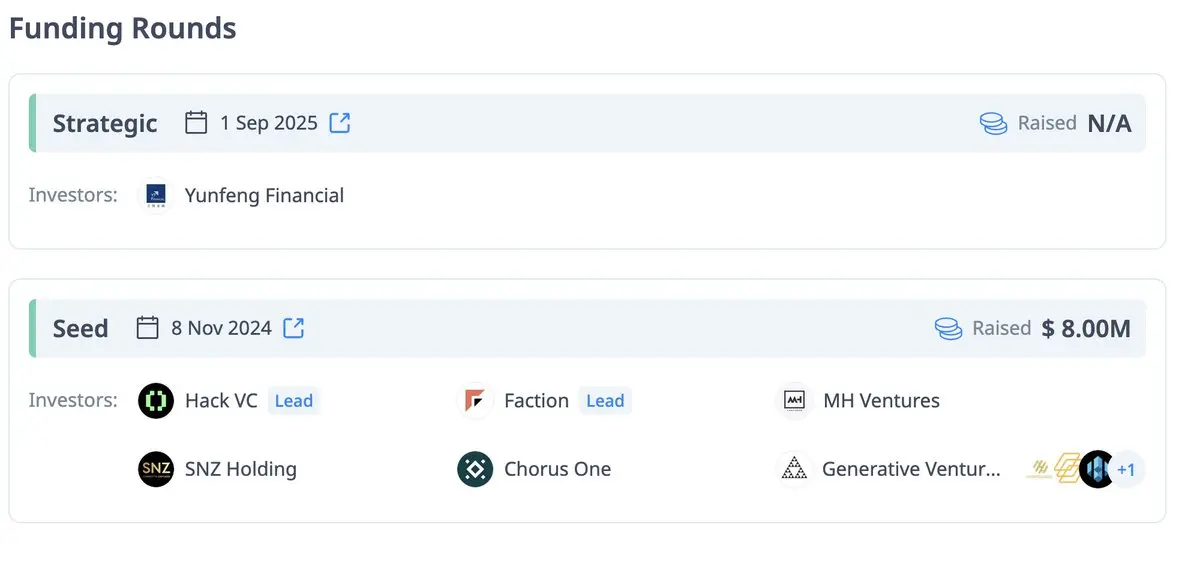
Task: Click the SNZ Holding logo
Action: (156, 469)
